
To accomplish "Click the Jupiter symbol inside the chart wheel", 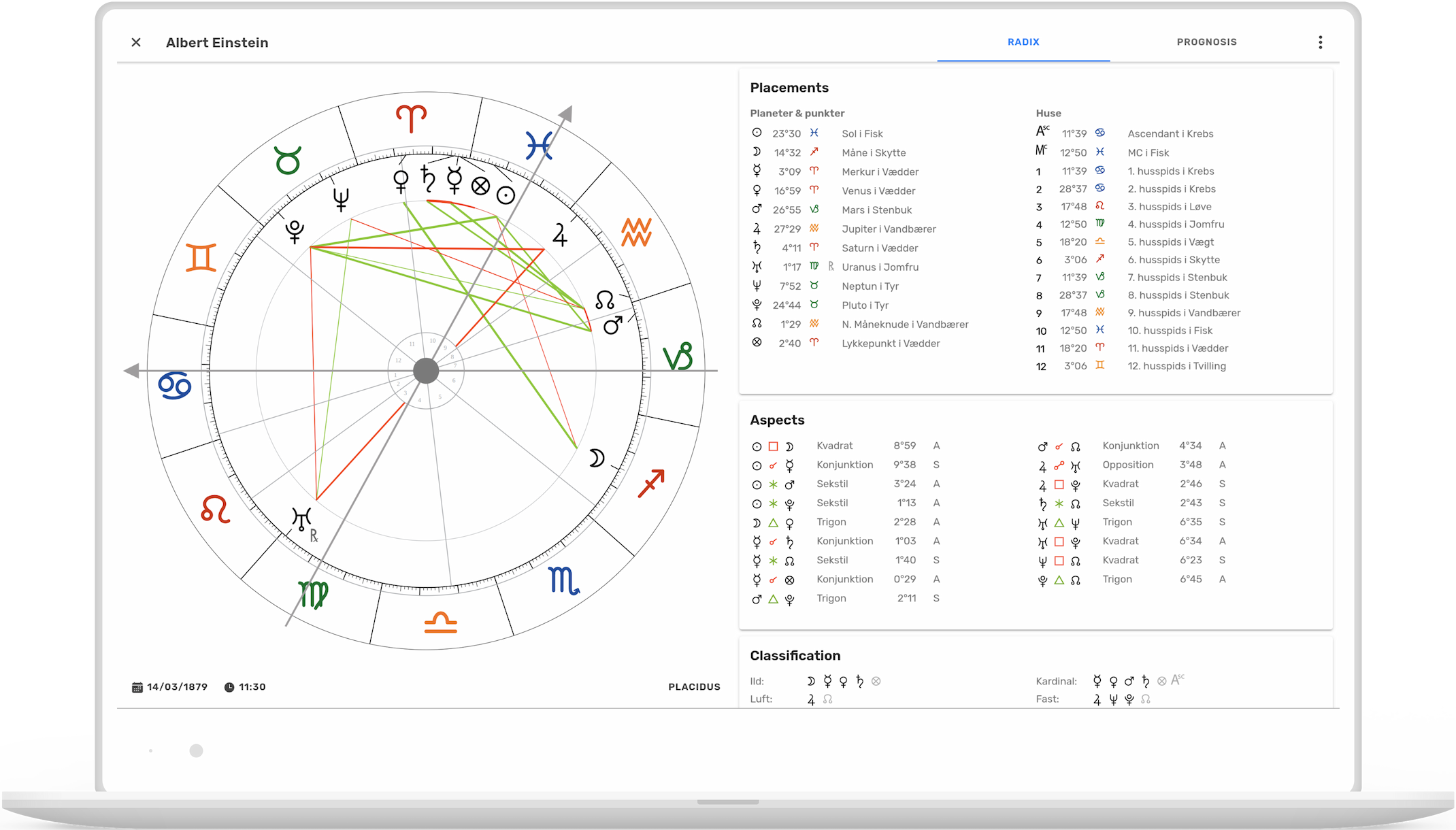I will pos(560,235).
